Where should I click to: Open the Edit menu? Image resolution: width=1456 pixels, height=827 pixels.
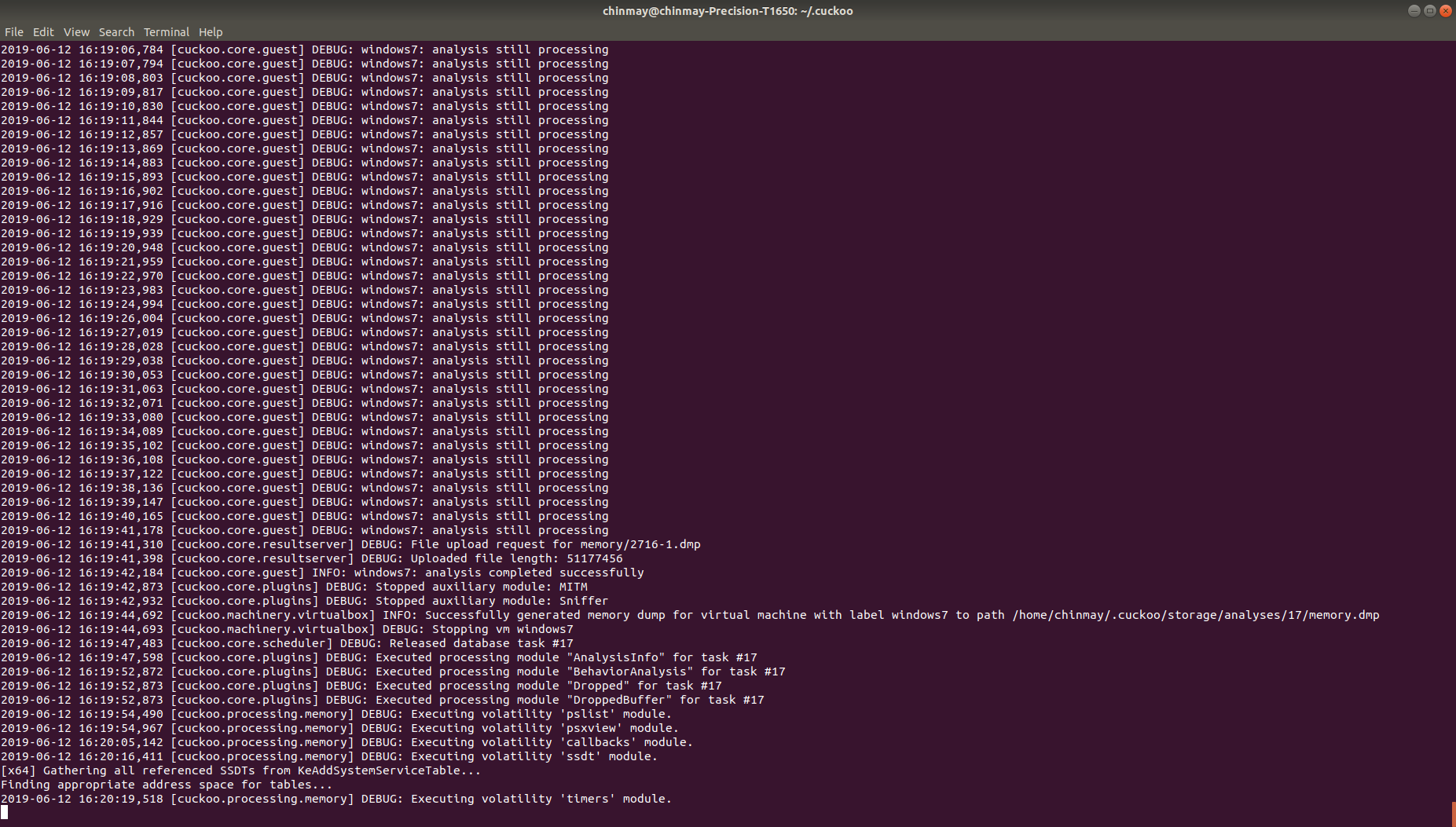[43, 31]
